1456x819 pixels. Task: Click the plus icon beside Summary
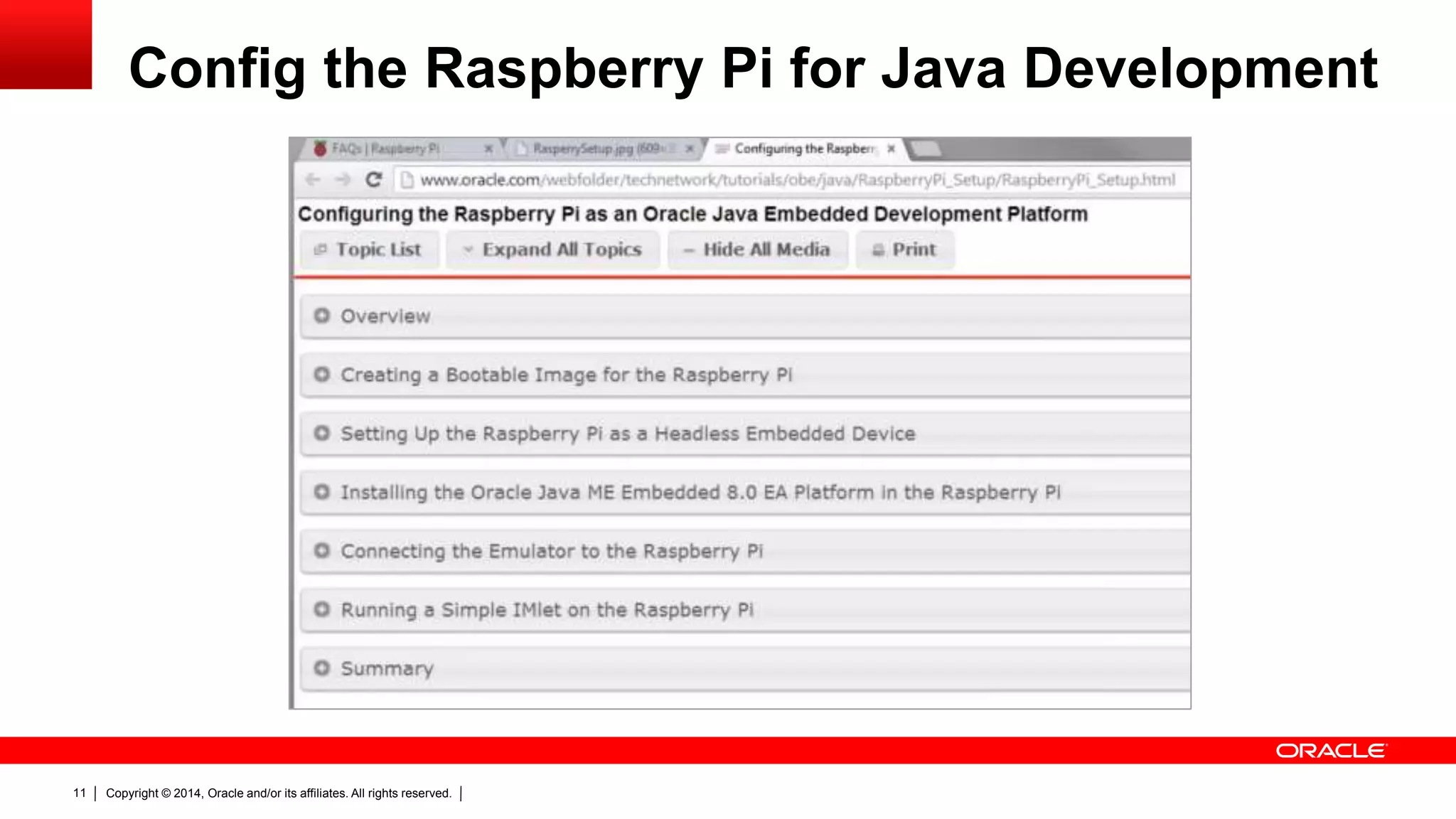coord(322,668)
